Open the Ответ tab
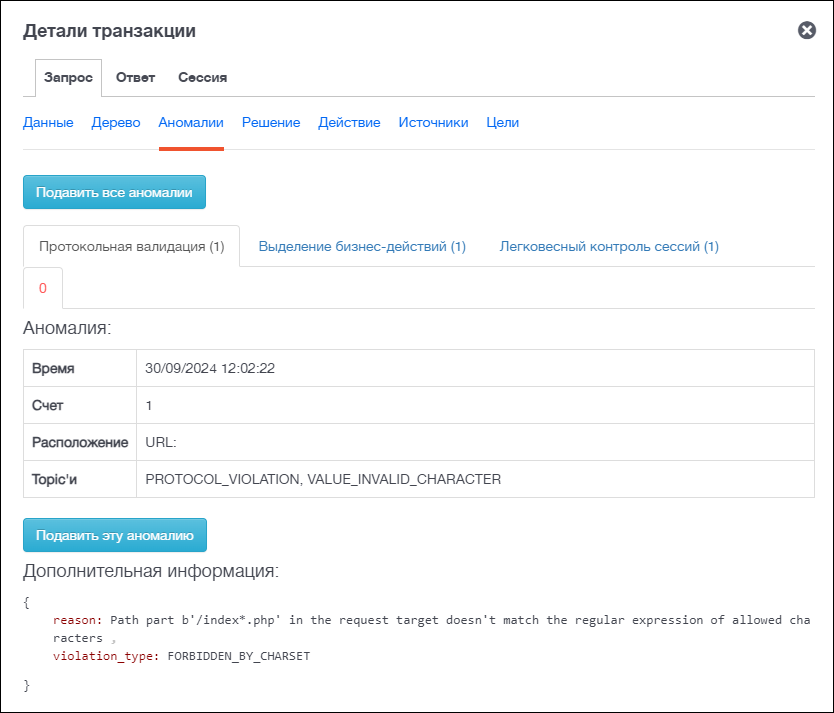 (x=135, y=78)
